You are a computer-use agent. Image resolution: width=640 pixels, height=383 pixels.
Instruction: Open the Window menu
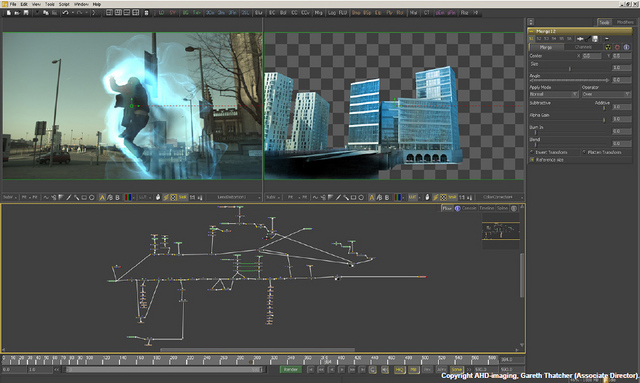81,4
